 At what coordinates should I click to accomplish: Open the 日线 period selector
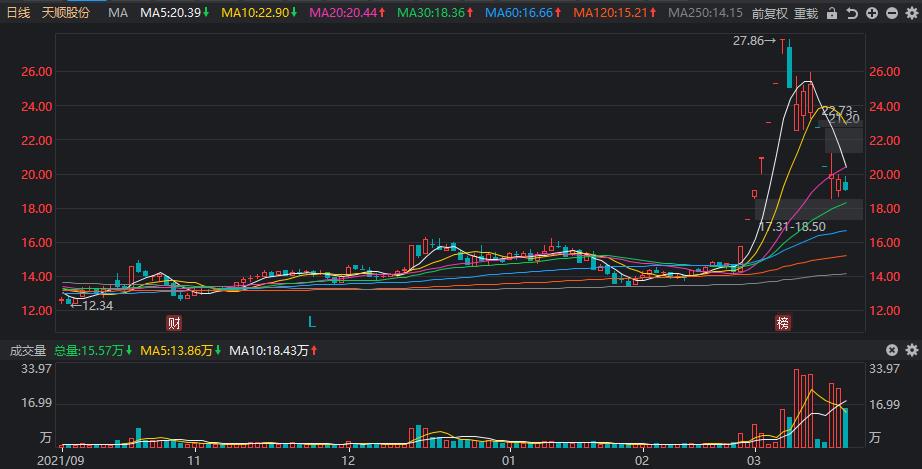[x=19, y=13]
